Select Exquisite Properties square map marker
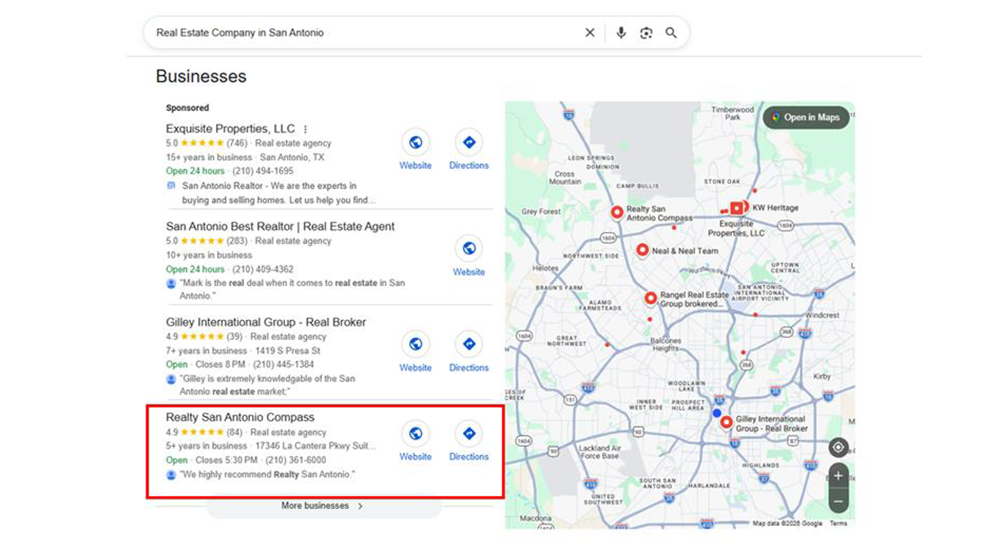The height and width of the screenshot is (550, 1000). pos(736,208)
